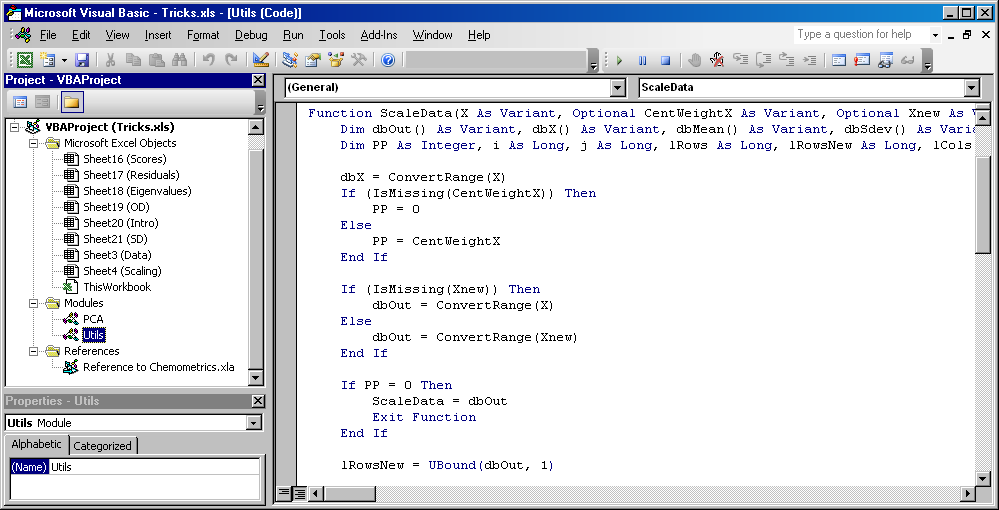
Task: Click the Paste clipboard icon
Action: point(156,60)
